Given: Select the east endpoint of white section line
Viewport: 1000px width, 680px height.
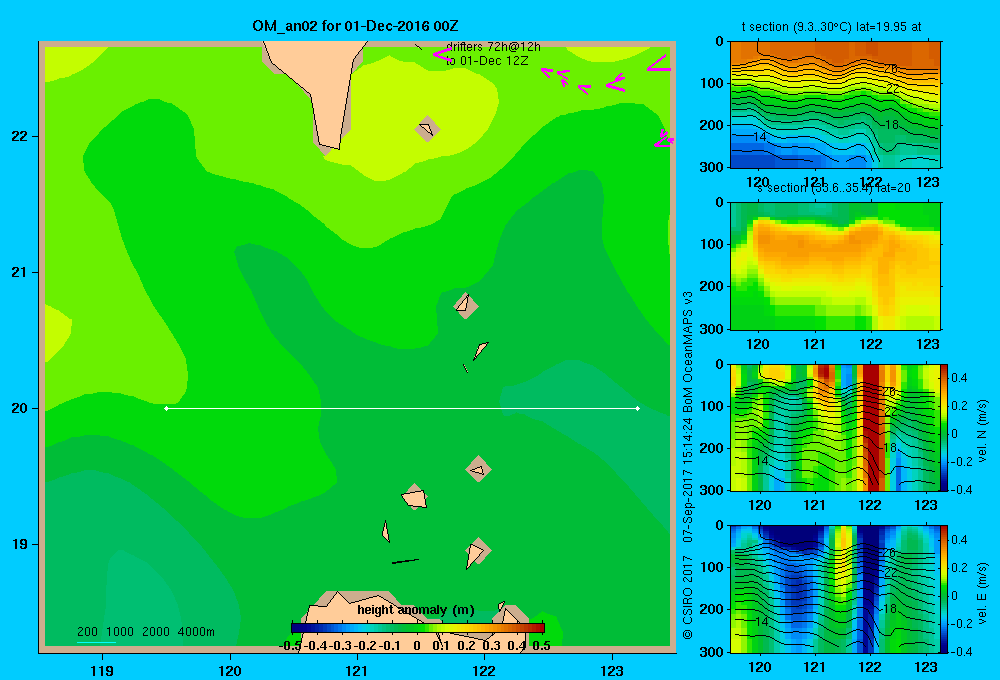Looking at the screenshot, I should click(x=637, y=408).
